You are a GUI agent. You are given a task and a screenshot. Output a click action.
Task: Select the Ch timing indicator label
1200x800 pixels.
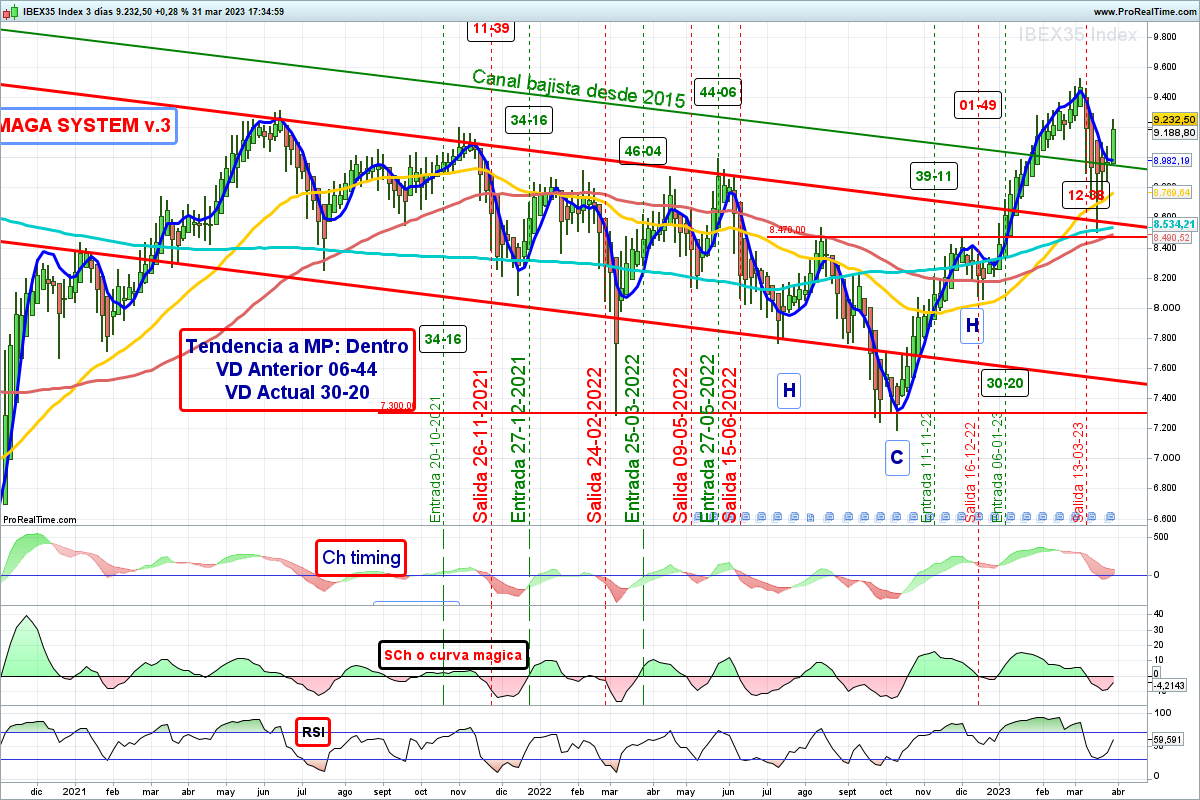(x=362, y=558)
